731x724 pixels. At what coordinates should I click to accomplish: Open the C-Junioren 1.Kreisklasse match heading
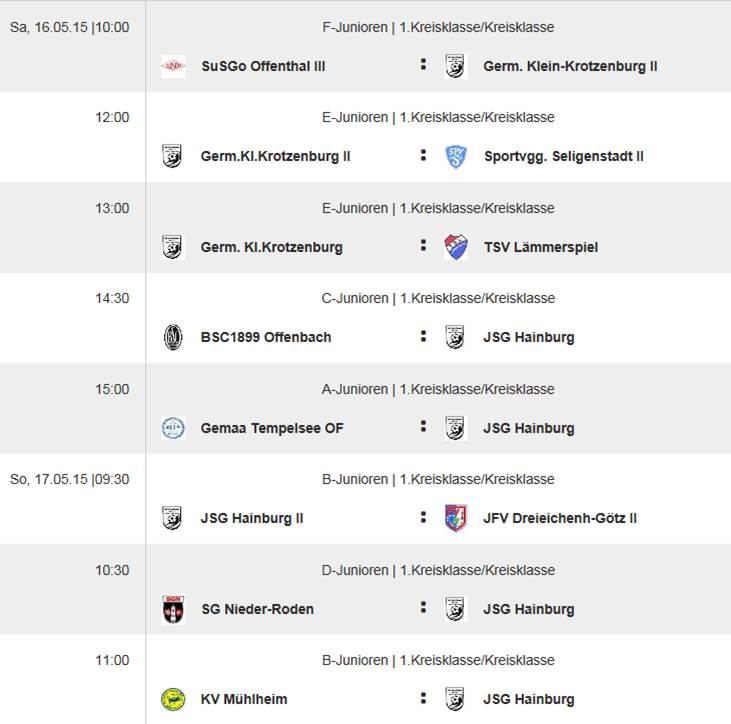pos(438,298)
